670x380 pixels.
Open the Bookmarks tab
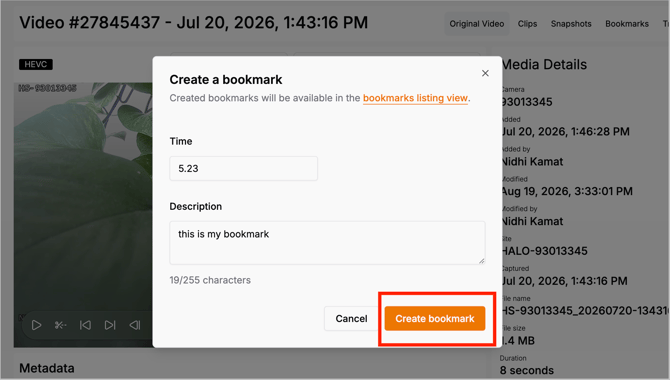[627, 24]
